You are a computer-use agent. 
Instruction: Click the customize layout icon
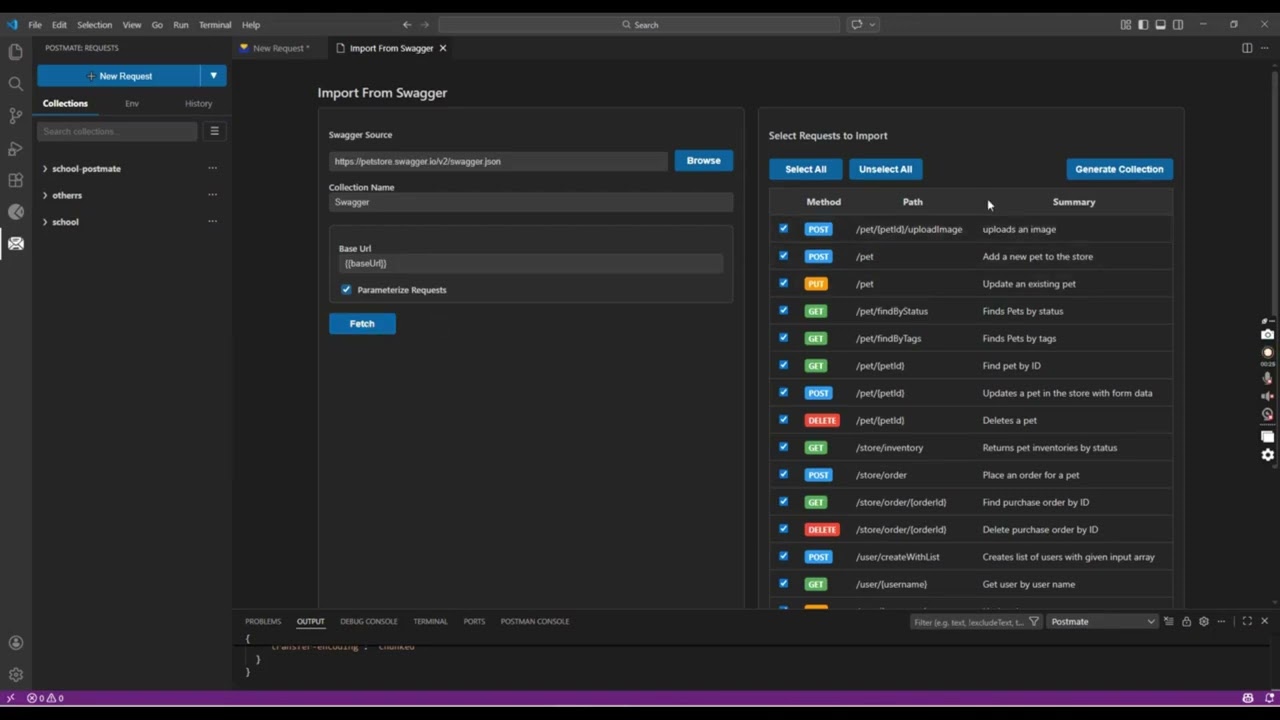[x=1126, y=24]
